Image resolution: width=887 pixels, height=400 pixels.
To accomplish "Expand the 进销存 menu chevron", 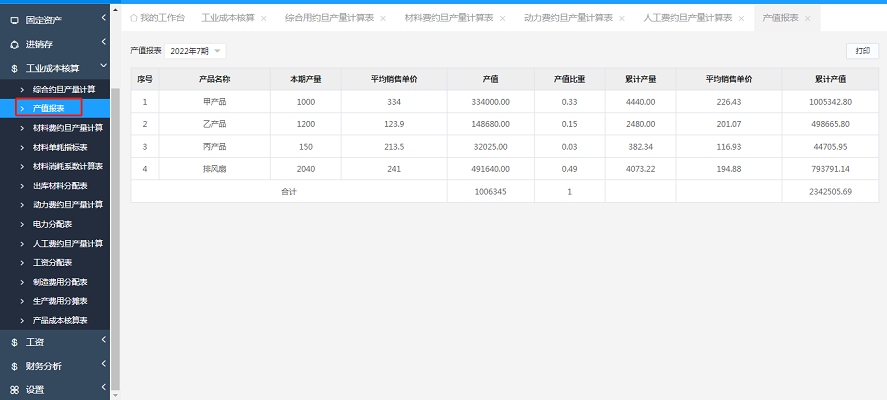I will tap(104, 42).
